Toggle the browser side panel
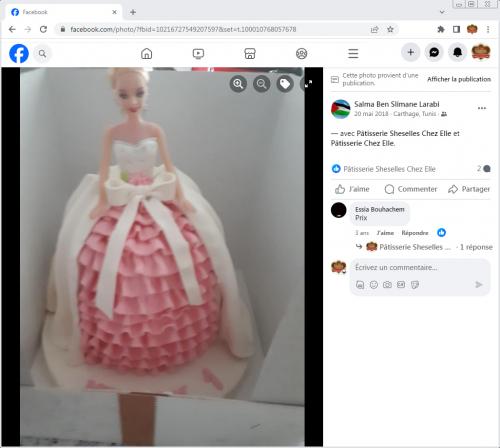This screenshot has width=500, height=448. coord(456,30)
